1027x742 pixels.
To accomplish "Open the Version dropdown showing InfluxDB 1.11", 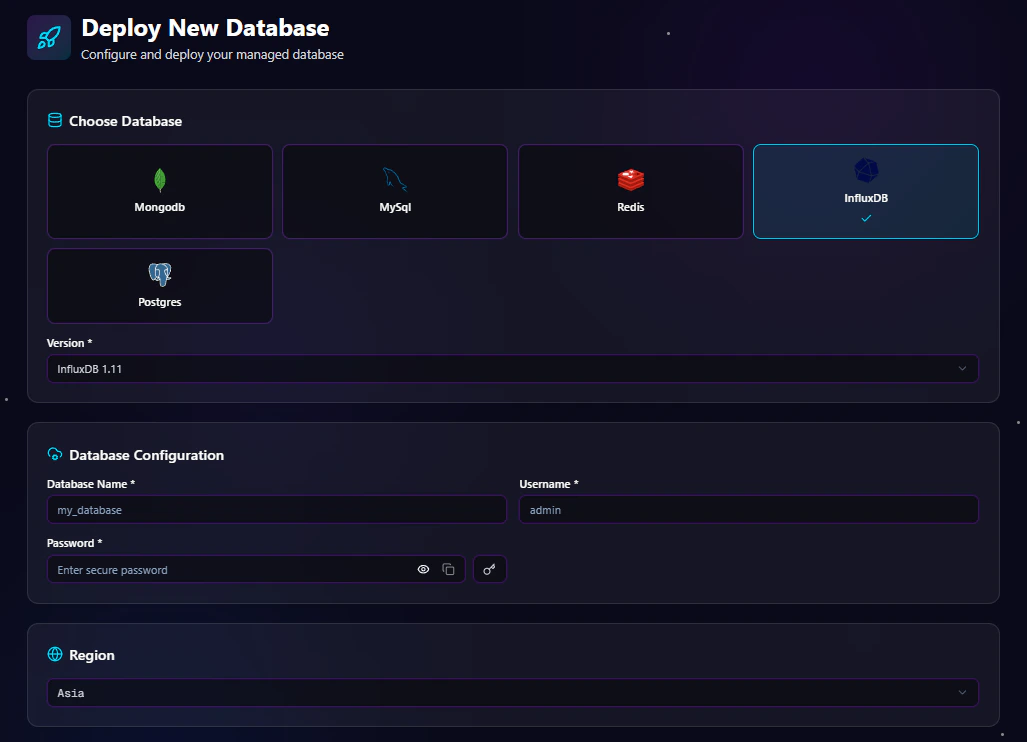I will (513, 369).
